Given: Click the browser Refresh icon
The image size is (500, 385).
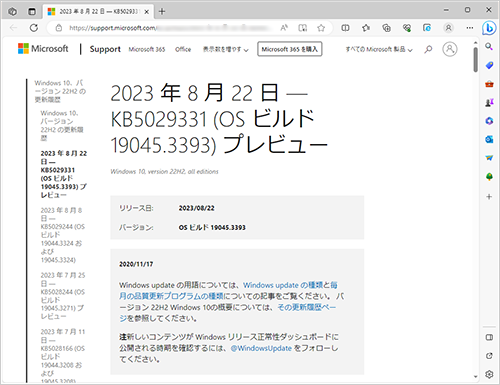Looking at the screenshot, I should [34, 28].
